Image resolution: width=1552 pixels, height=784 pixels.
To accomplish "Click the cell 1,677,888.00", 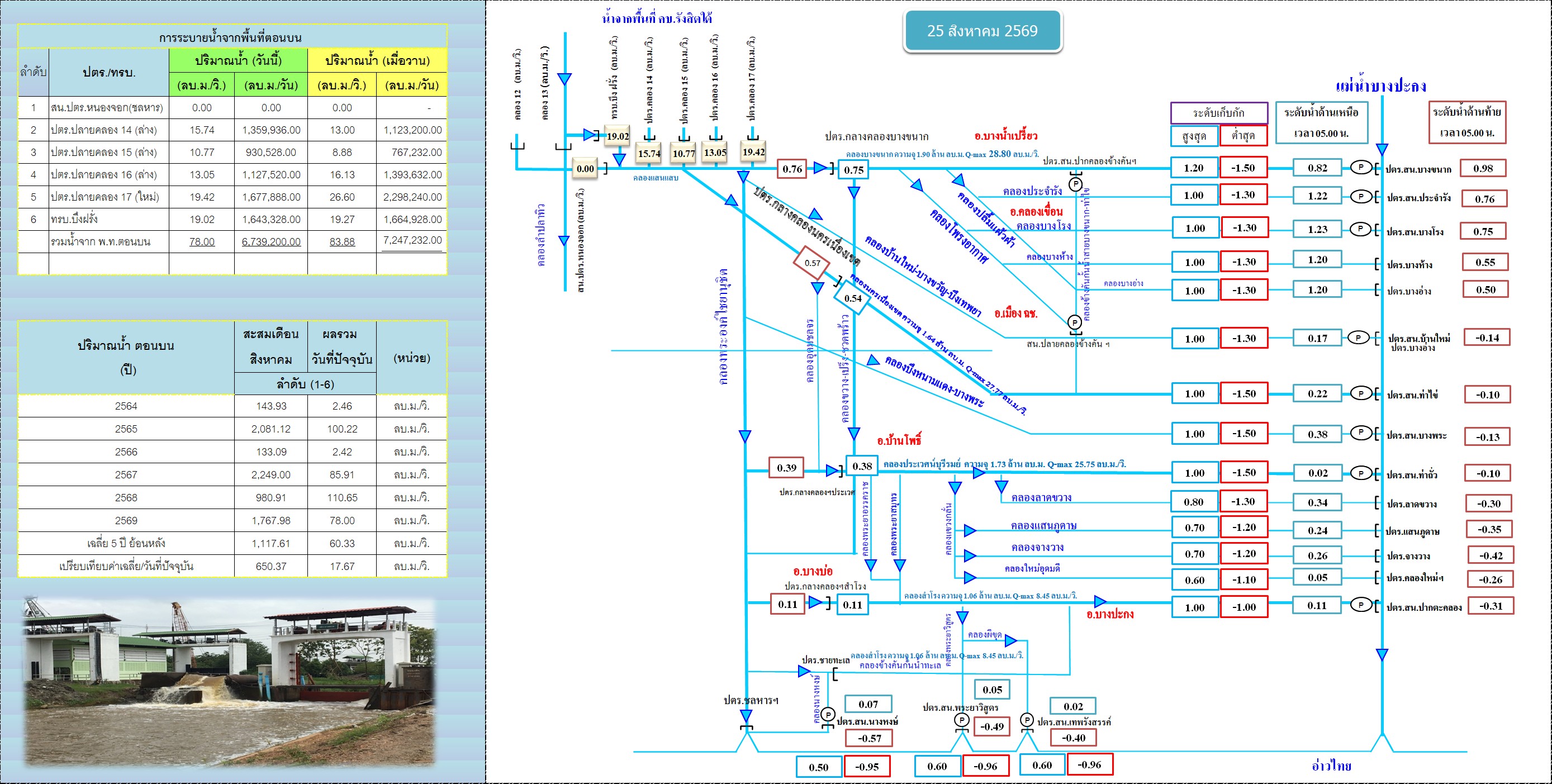I will point(271,197).
